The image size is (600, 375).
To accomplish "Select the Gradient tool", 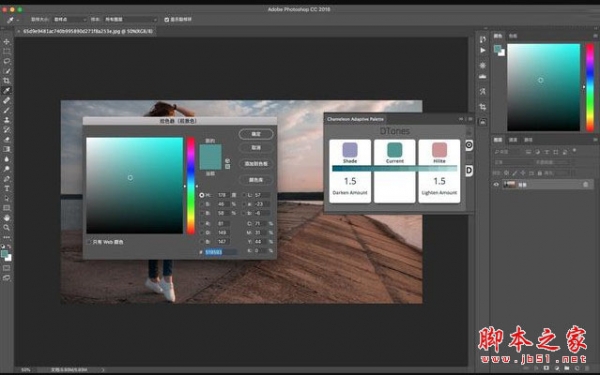I will 7,149.
